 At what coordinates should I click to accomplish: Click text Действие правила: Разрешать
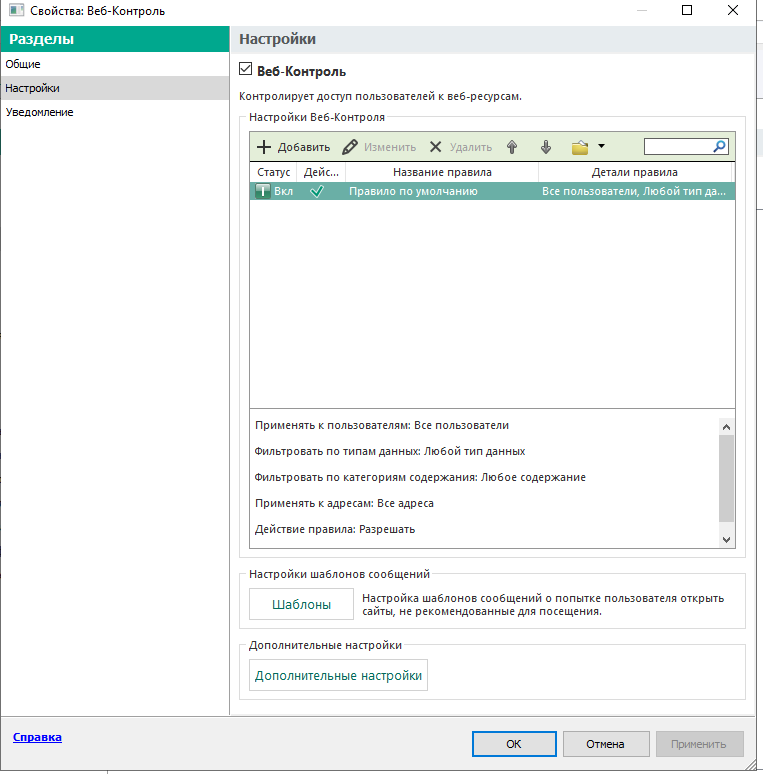point(335,529)
